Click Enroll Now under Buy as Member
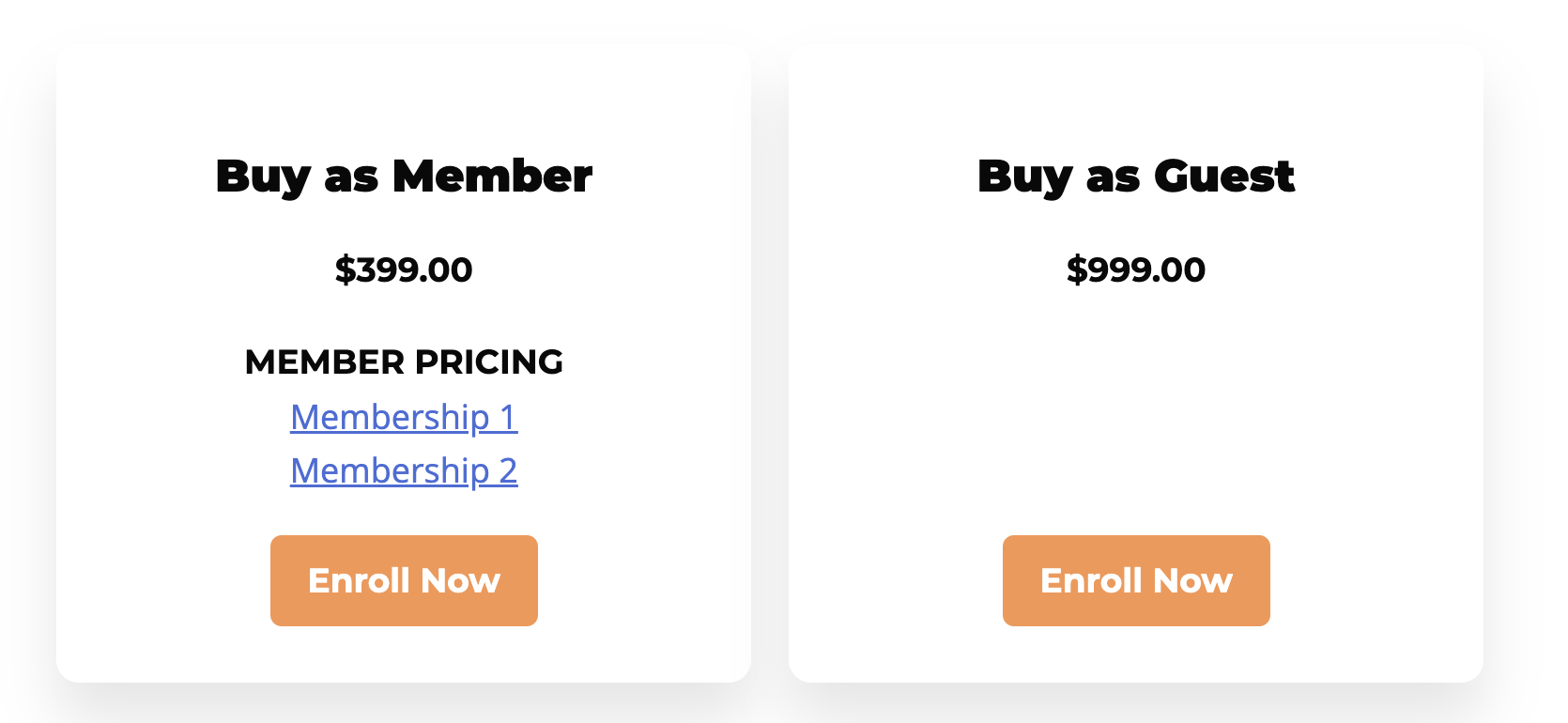 [404, 580]
